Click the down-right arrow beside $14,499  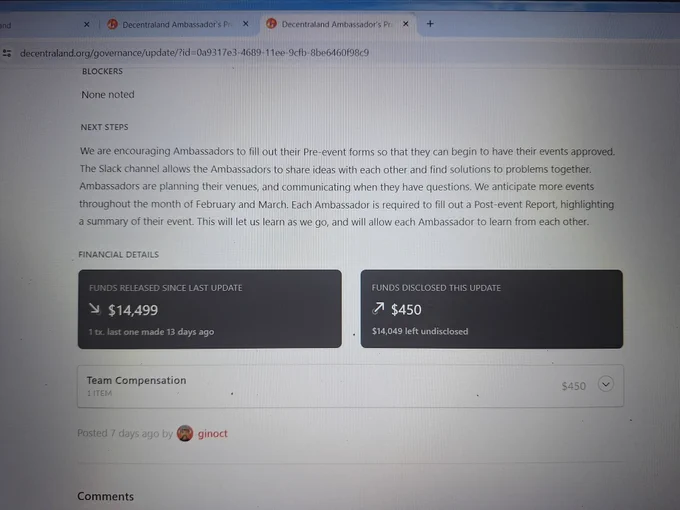tap(95, 309)
